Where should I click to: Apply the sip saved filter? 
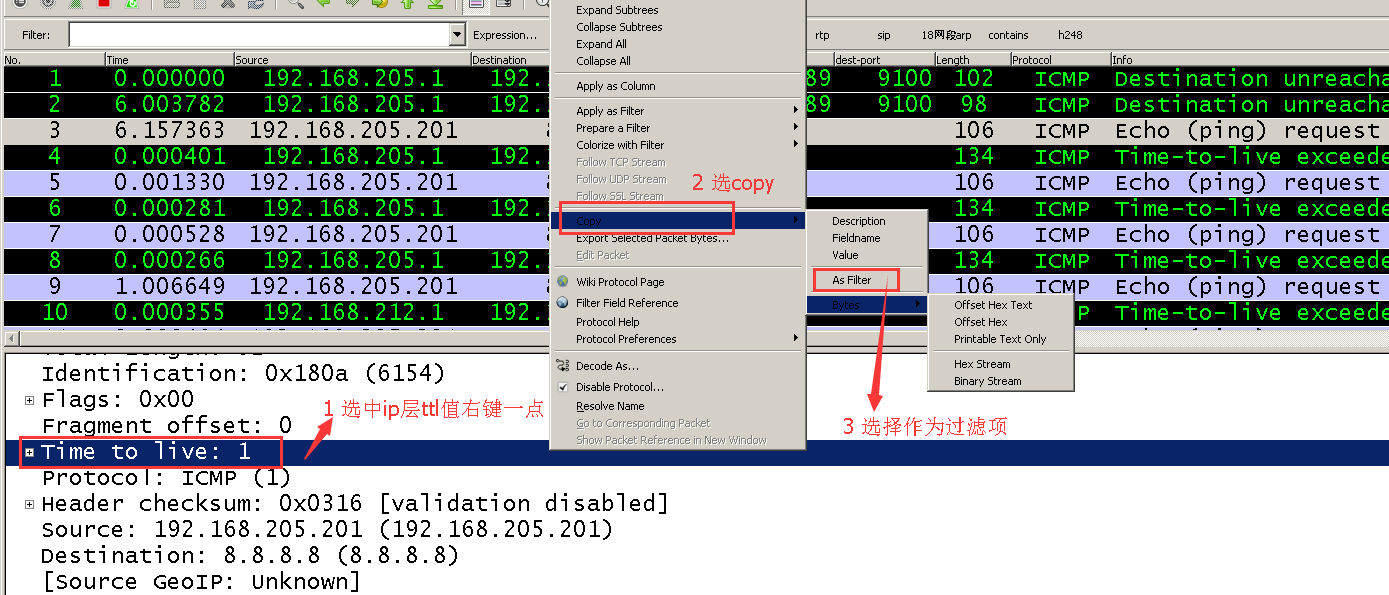pyautogui.click(x=884, y=34)
